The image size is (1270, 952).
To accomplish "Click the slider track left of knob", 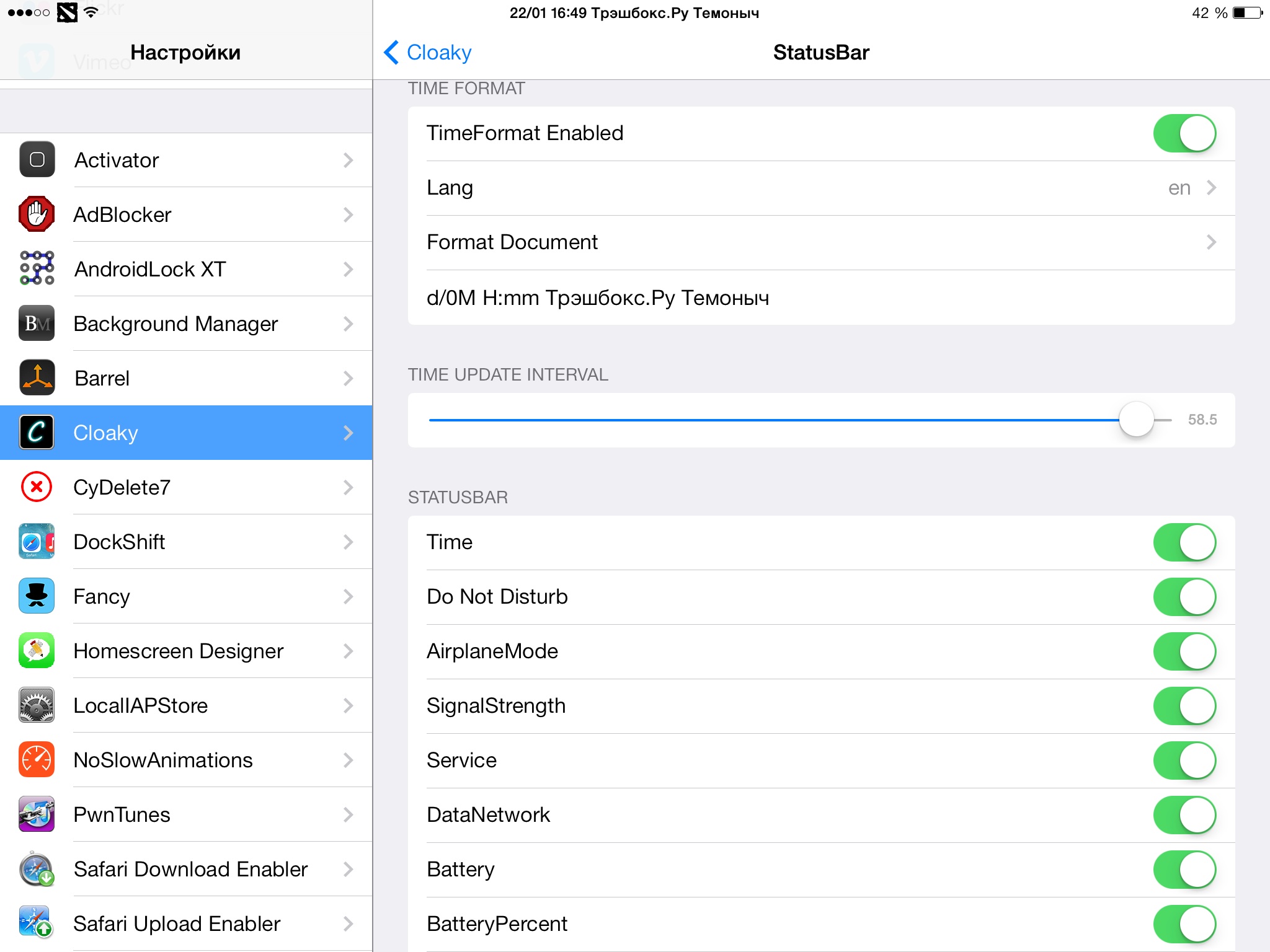I will [774, 420].
